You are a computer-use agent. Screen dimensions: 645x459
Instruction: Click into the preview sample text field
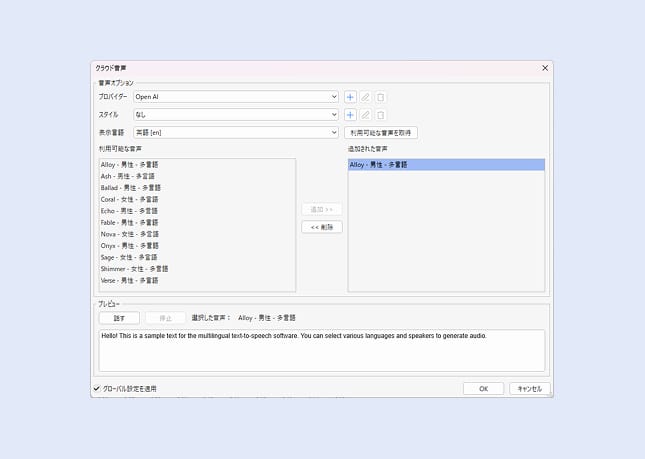coord(321,349)
